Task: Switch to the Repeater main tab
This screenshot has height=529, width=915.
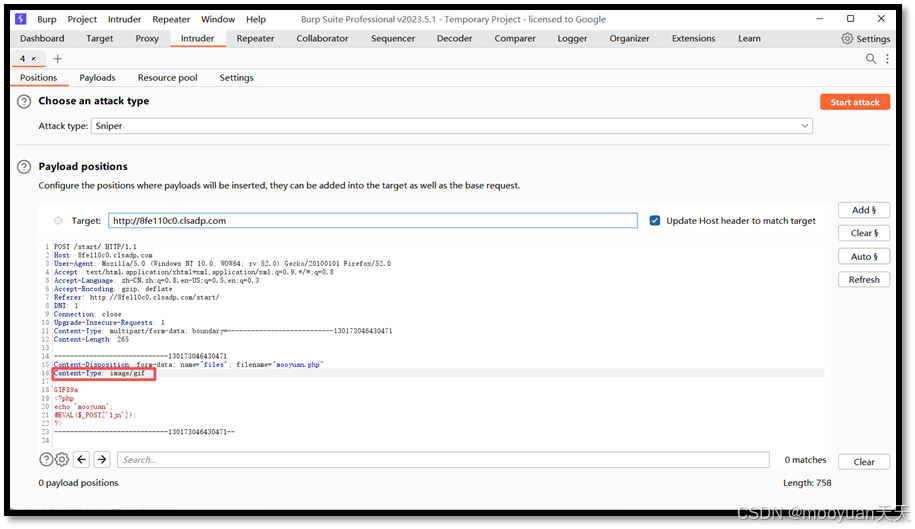Action: pos(255,38)
